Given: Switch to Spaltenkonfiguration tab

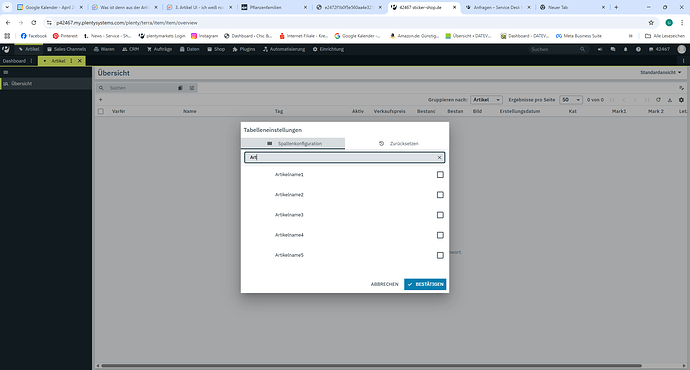Looking at the screenshot, I should click(293, 143).
